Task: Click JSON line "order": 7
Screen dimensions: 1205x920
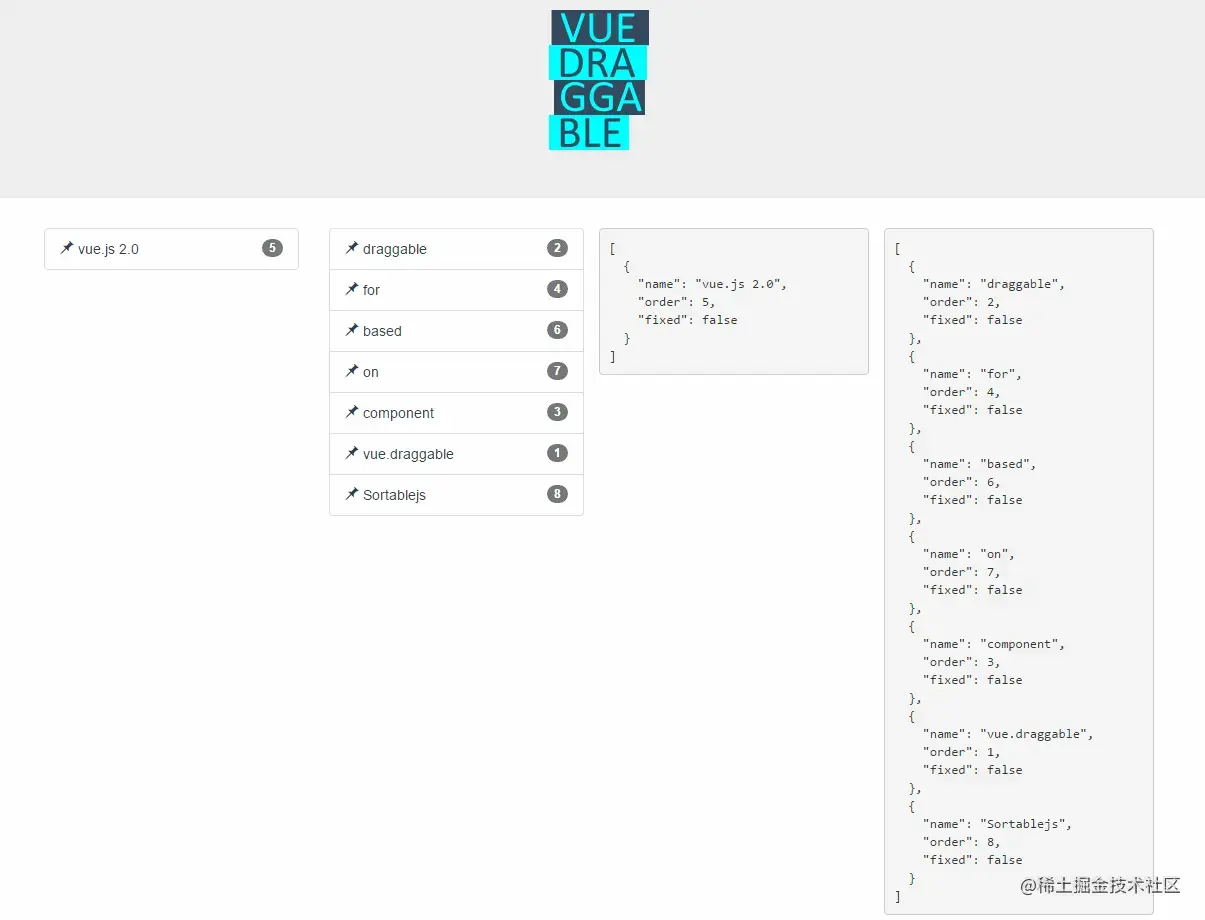Action: [x=962, y=572]
